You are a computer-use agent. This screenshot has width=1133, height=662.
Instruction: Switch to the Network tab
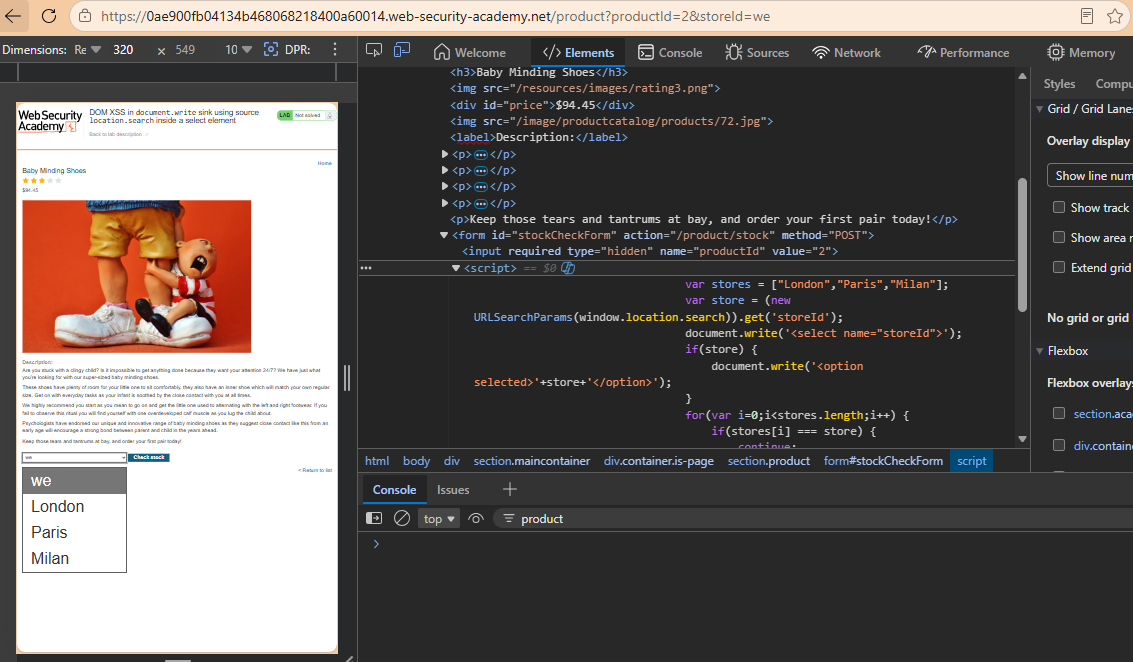point(846,53)
